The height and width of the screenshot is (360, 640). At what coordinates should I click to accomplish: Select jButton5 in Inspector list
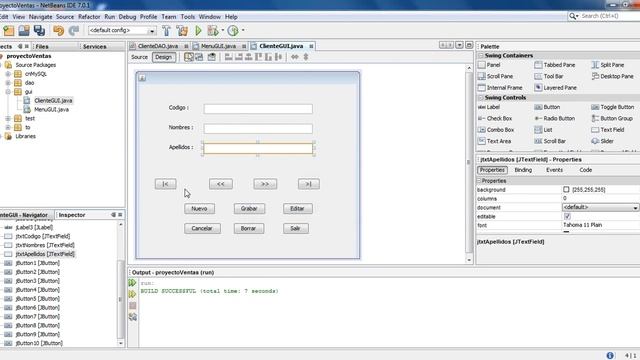pos(37,299)
